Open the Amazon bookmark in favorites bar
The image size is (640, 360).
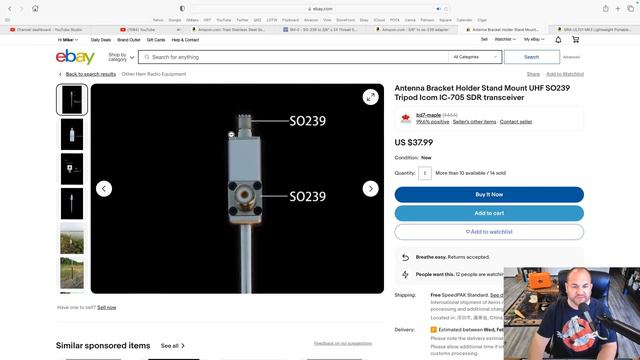coord(311,20)
